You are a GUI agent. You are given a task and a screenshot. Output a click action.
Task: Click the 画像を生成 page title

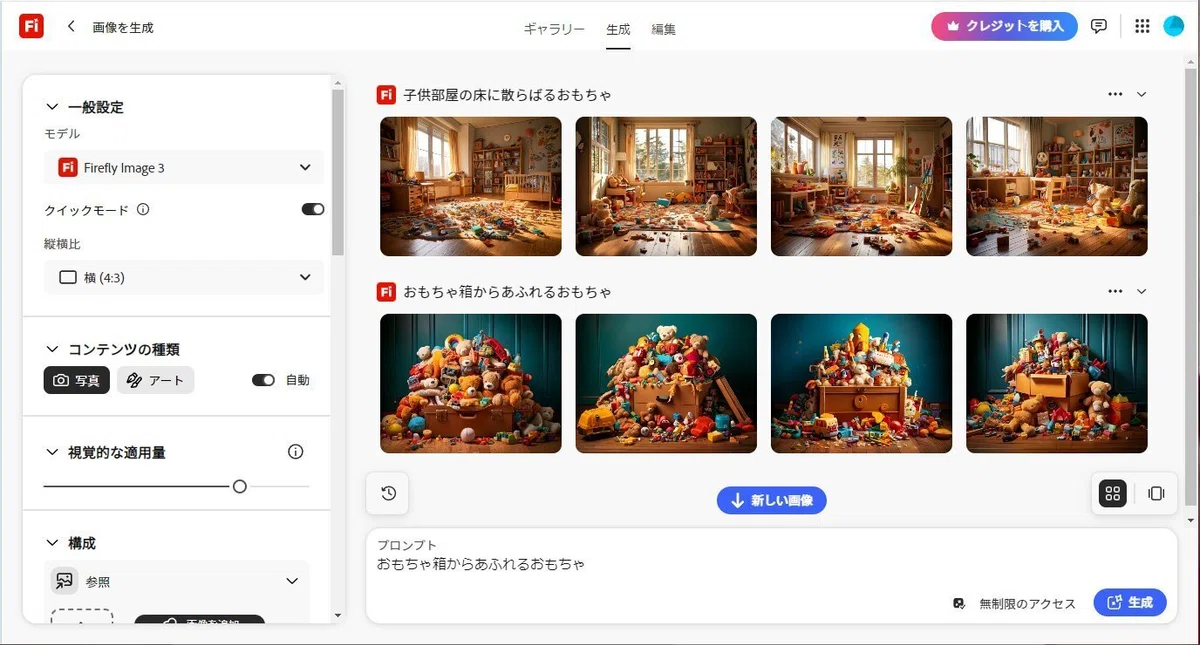[x=123, y=27]
